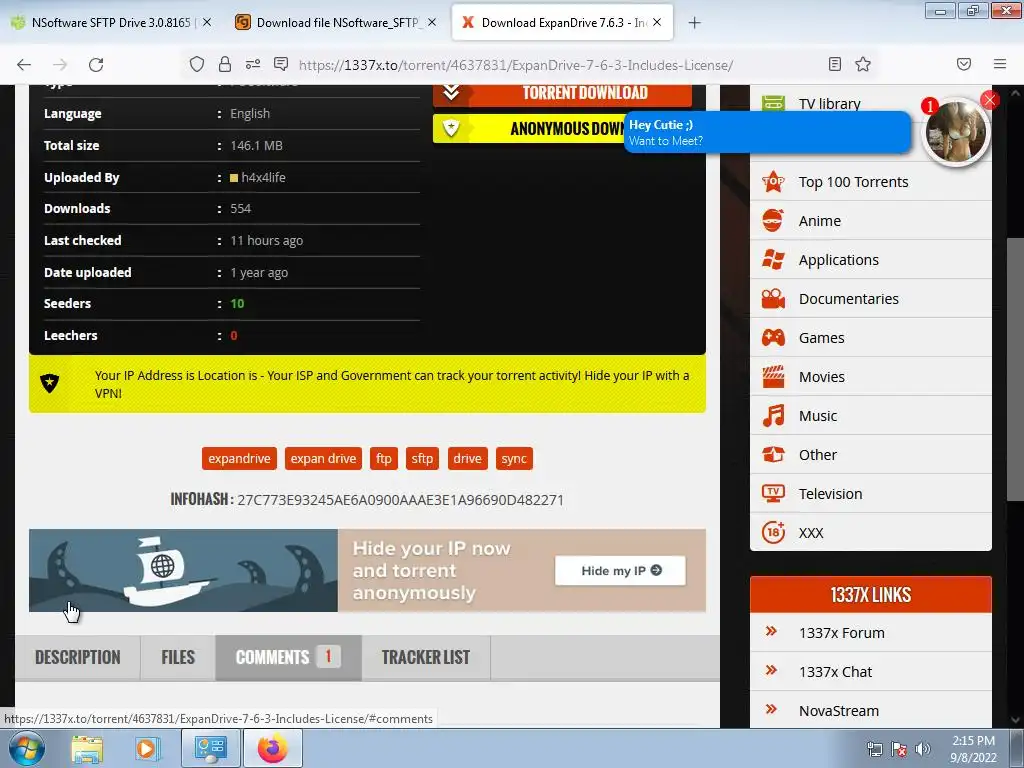
Task: Go back to previous page
Action: [x=24, y=64]
